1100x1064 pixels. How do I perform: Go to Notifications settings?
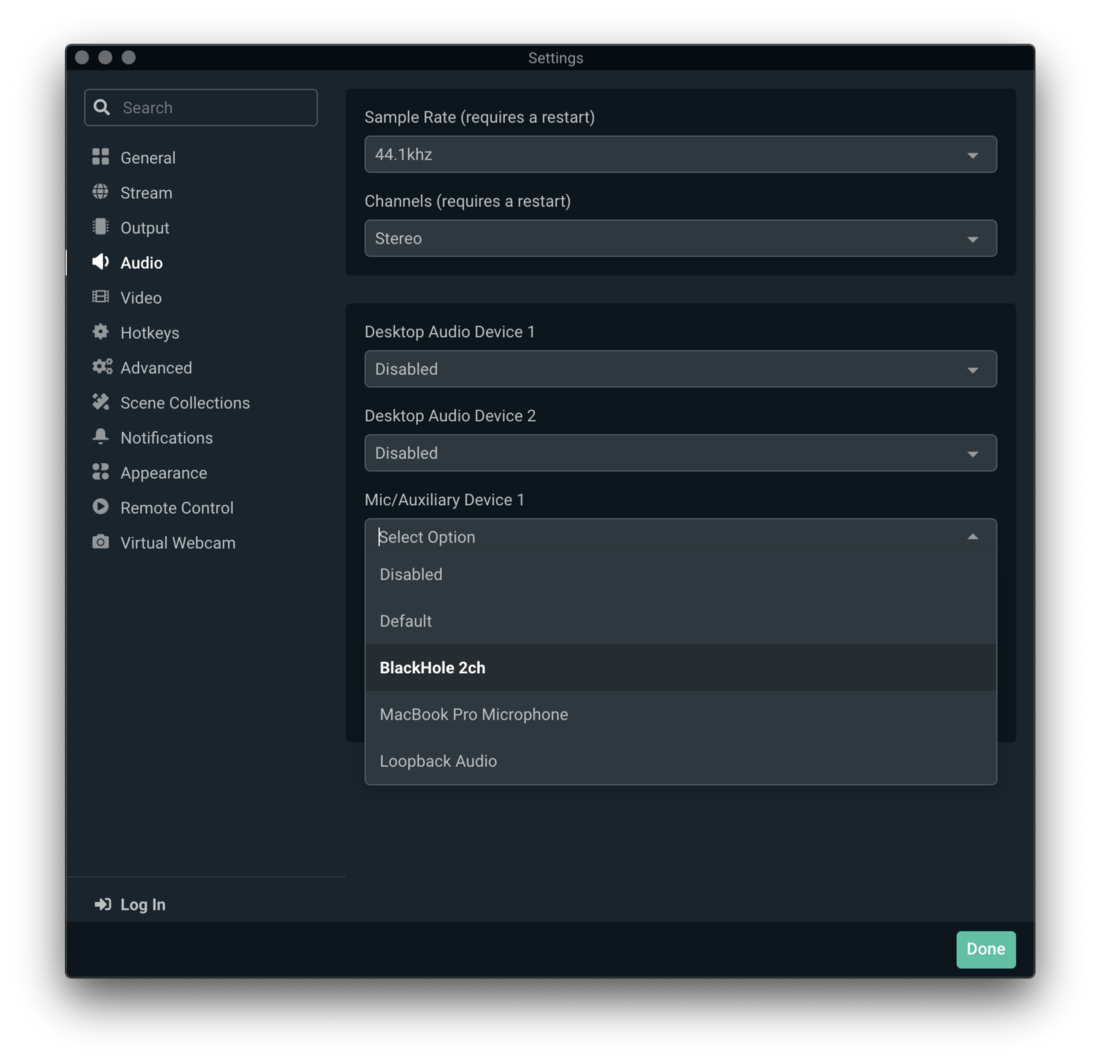(166, 438)
